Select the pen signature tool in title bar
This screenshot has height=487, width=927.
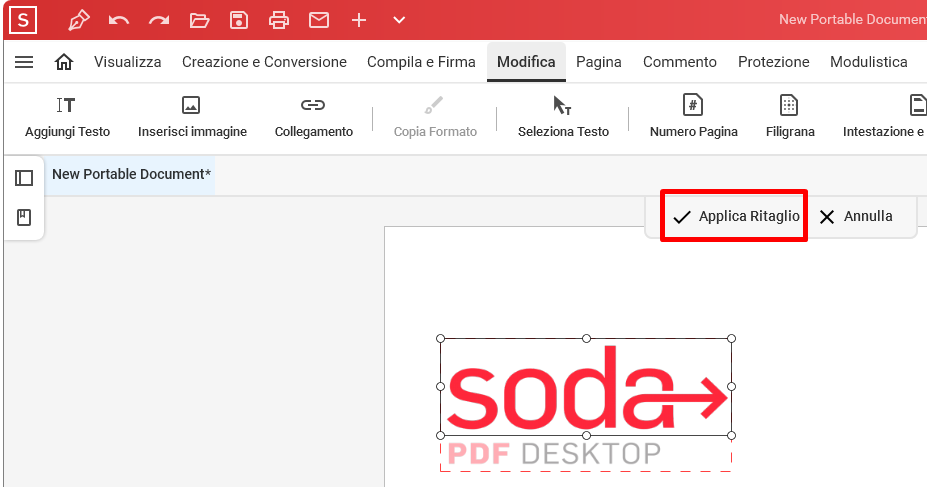pyautogui.click(x=79, y=20)
